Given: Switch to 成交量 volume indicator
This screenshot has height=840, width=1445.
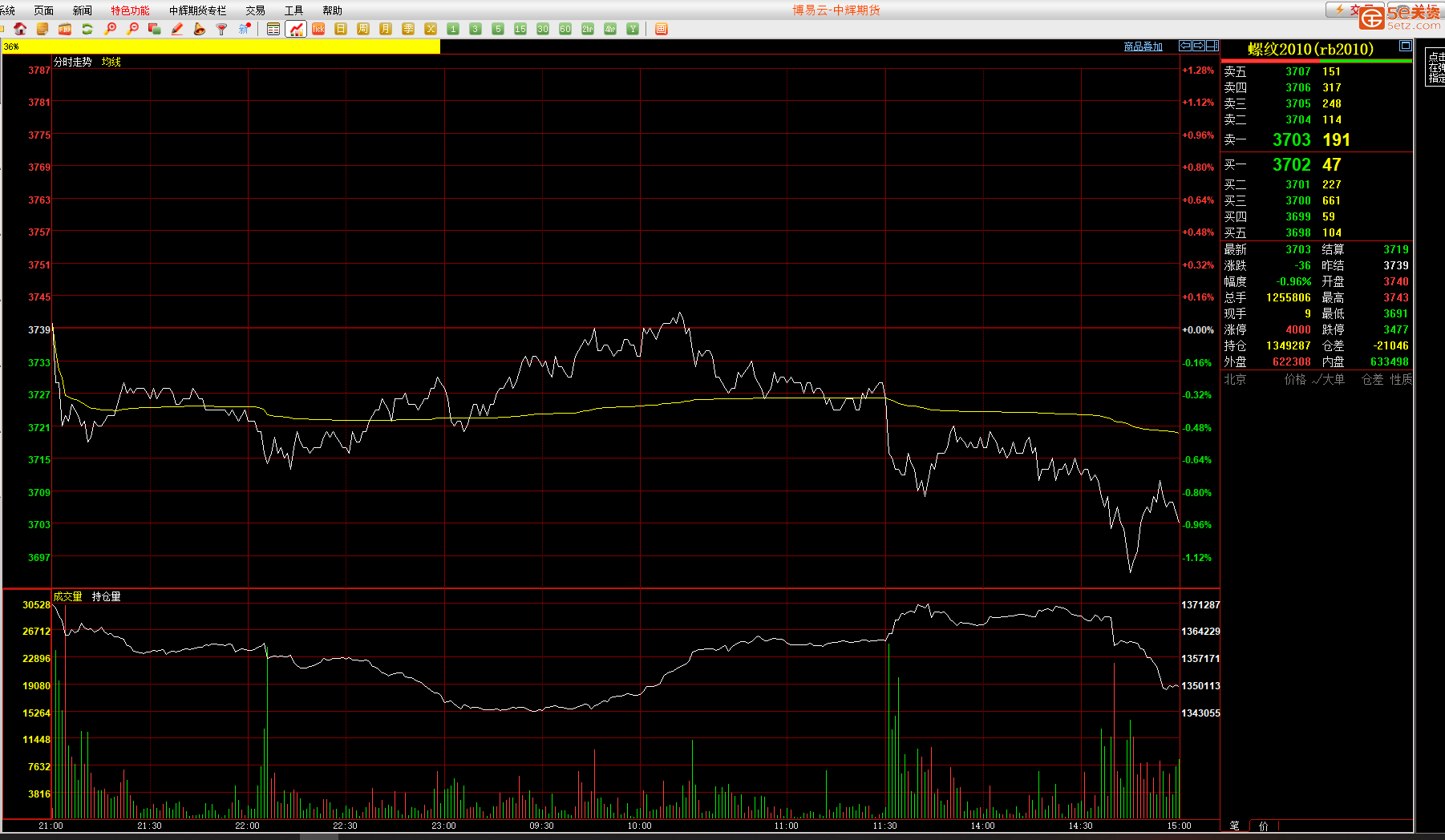Looking at the screenshot, I should tap(68, 596).
